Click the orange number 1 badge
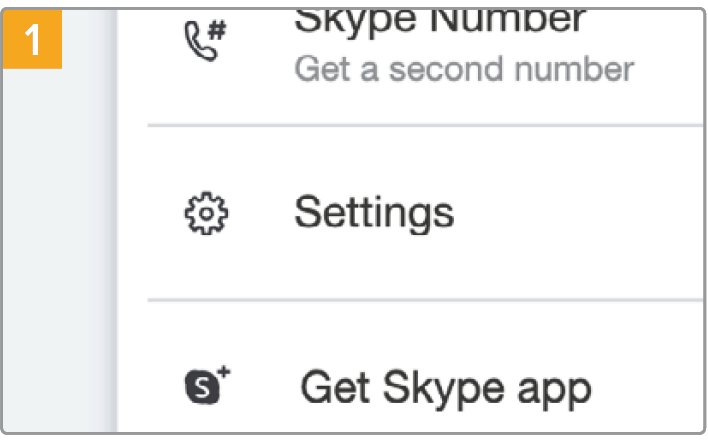The width and height of the screenshot is (708, 442). [x=34, y=41]
